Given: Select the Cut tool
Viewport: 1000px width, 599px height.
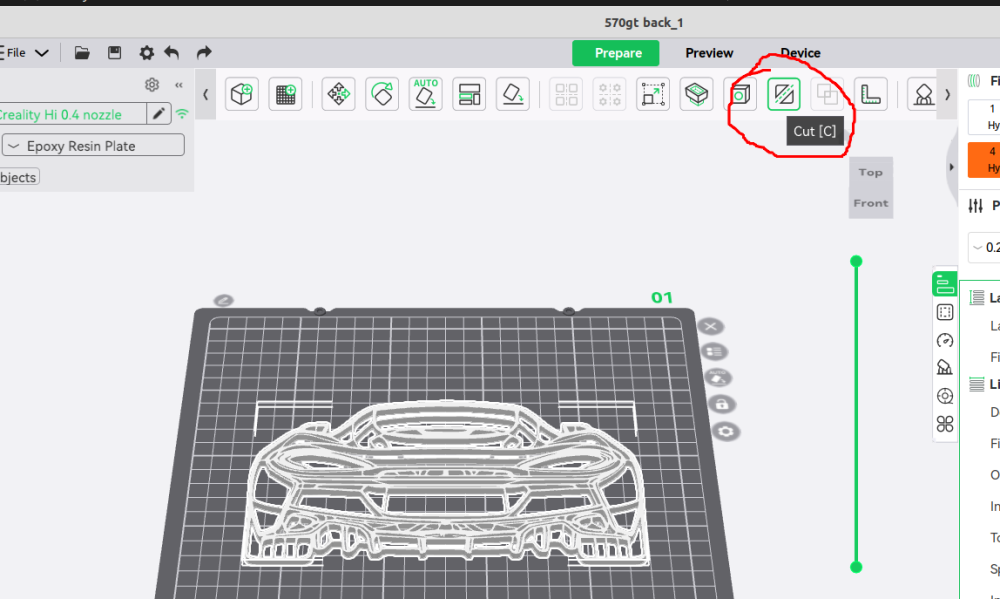Looking at the screenshot, I should [783, 94].
